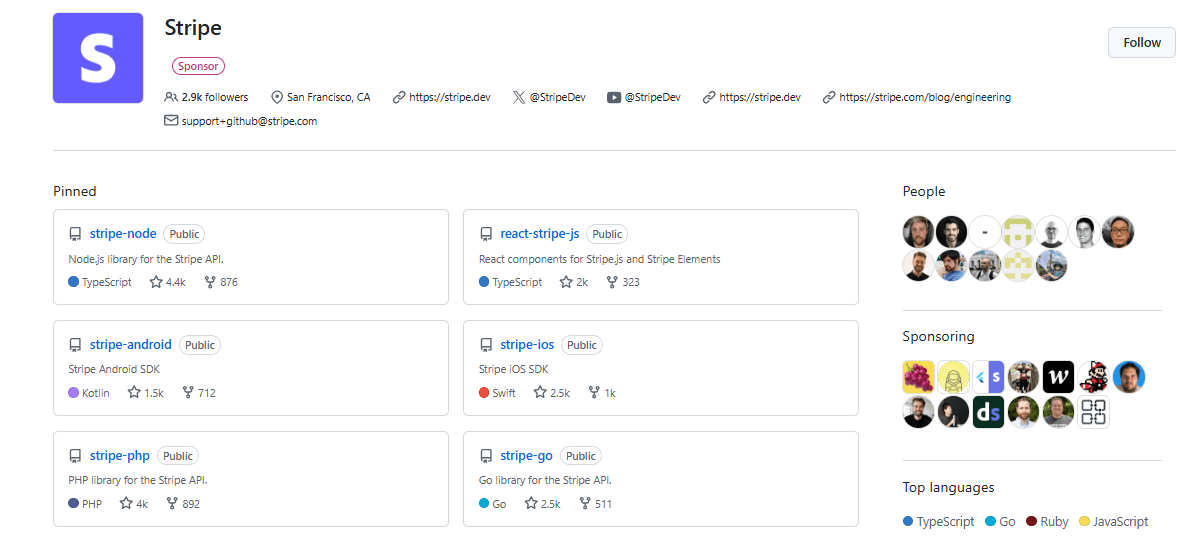
Task: Click the repo icon beside stripe-go
Action: pos(486,456)
